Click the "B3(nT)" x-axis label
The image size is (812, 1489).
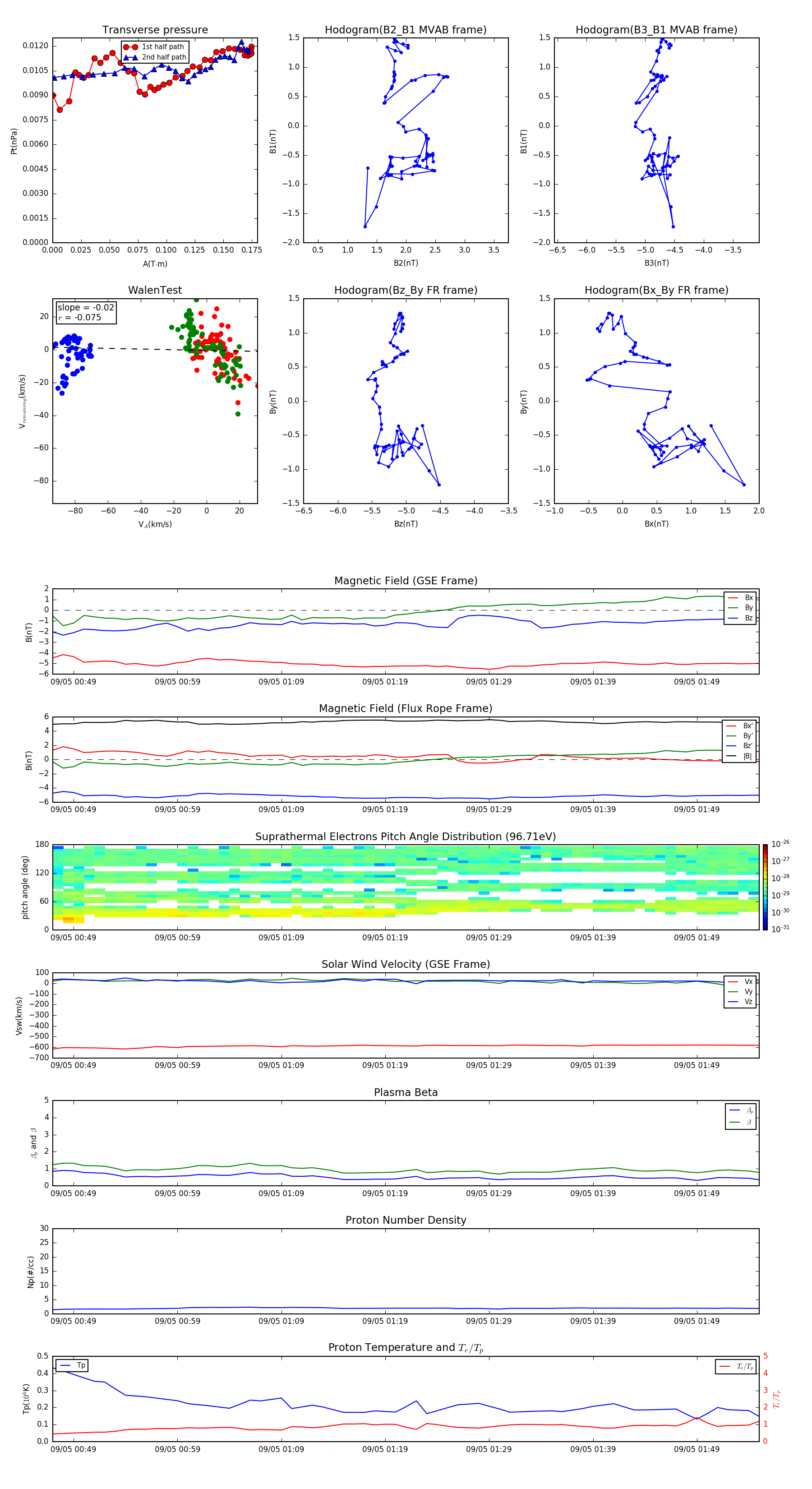[x=656, y=263]
